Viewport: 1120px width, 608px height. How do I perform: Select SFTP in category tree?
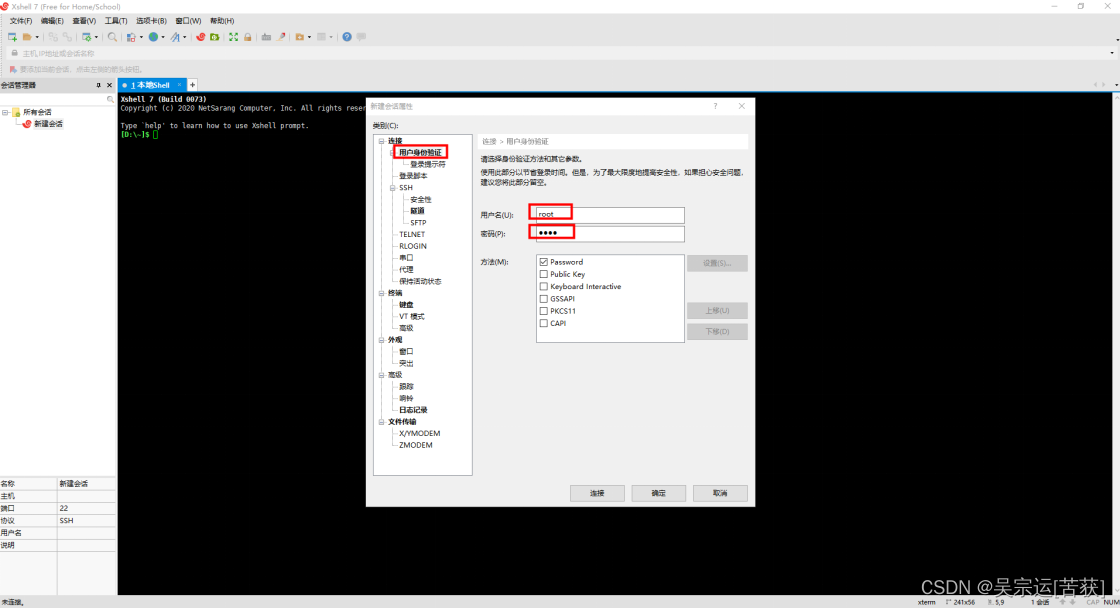pos(418,223)
